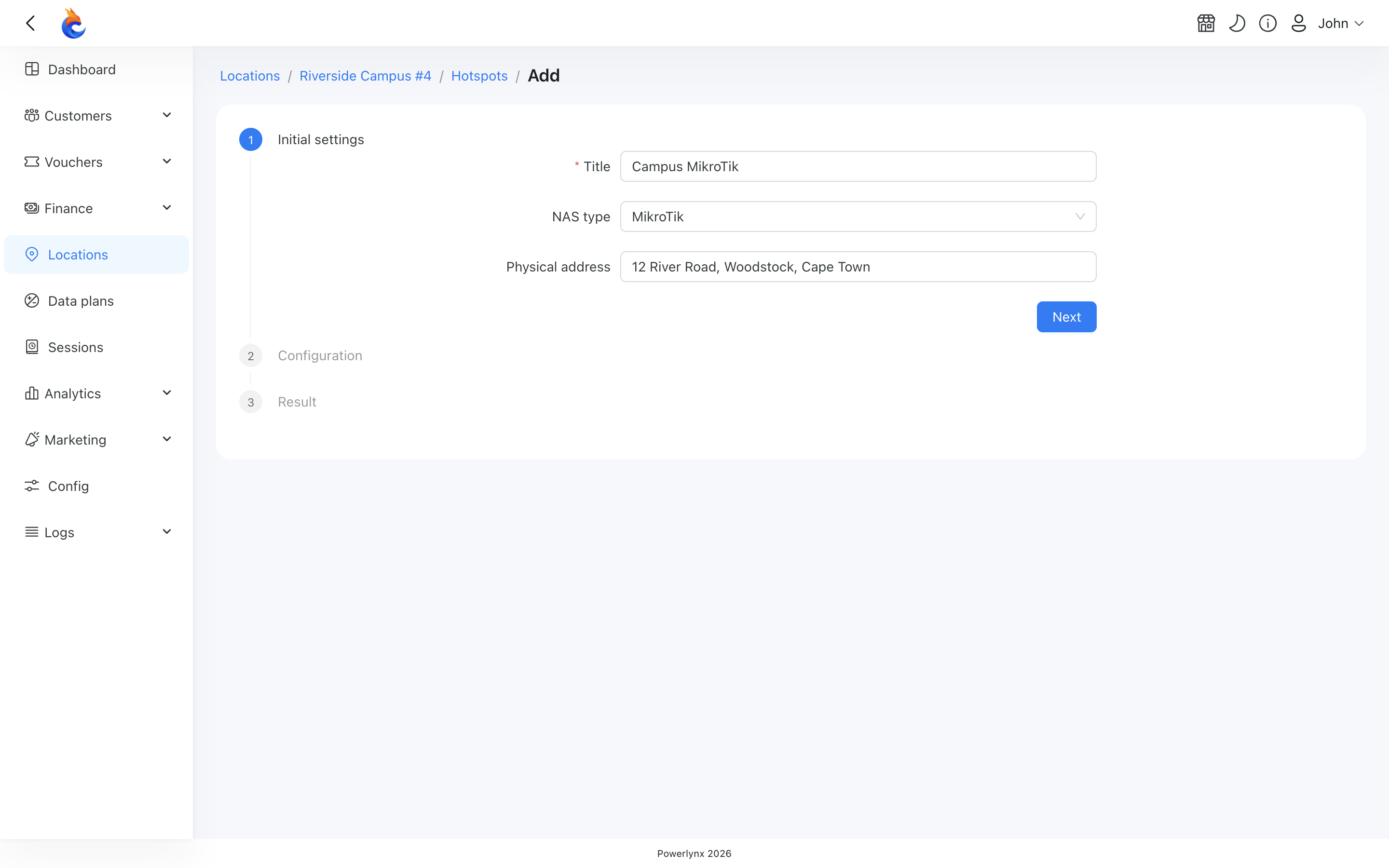Open the John account dropdown
Screen dimensions: 1389x868
pyautogui.click(x=1340, y=23)
